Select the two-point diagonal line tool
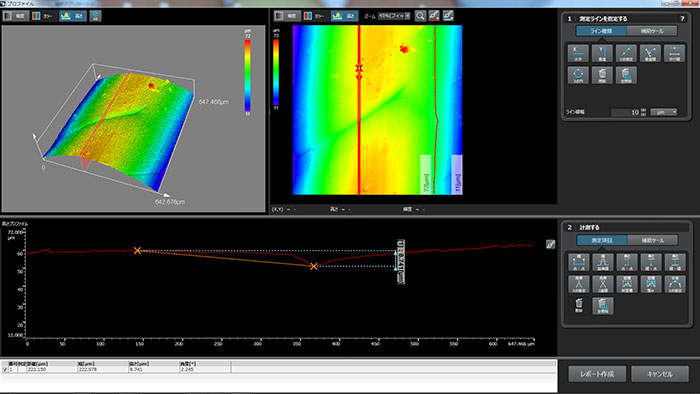 [x=626, y=53]
